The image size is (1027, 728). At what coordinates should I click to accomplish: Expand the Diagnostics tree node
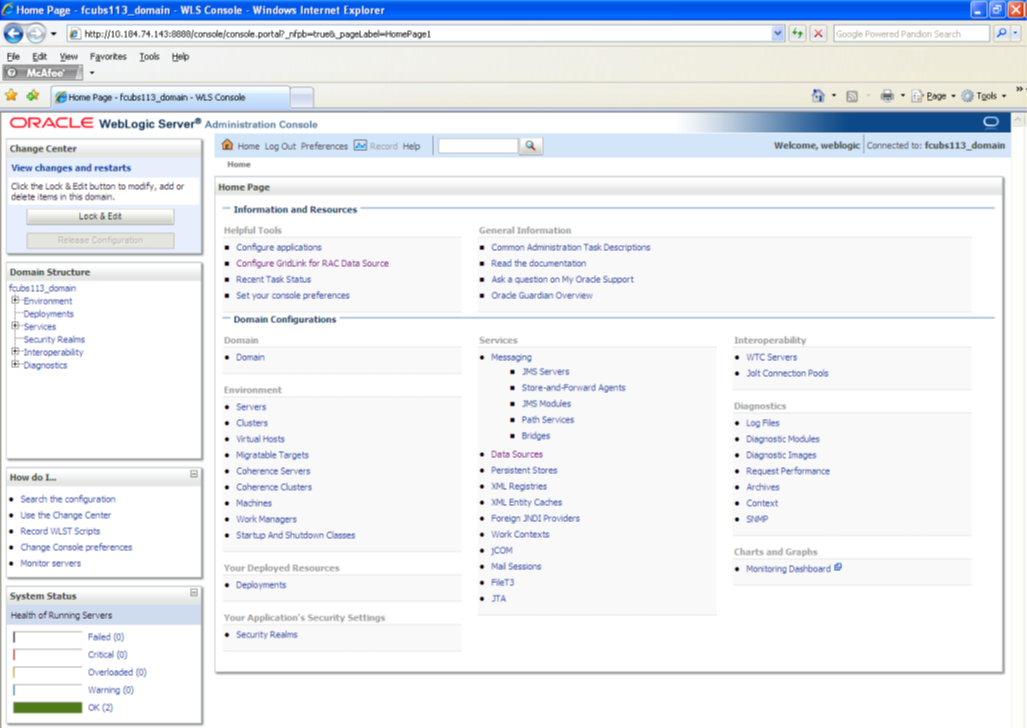point(15,364)
